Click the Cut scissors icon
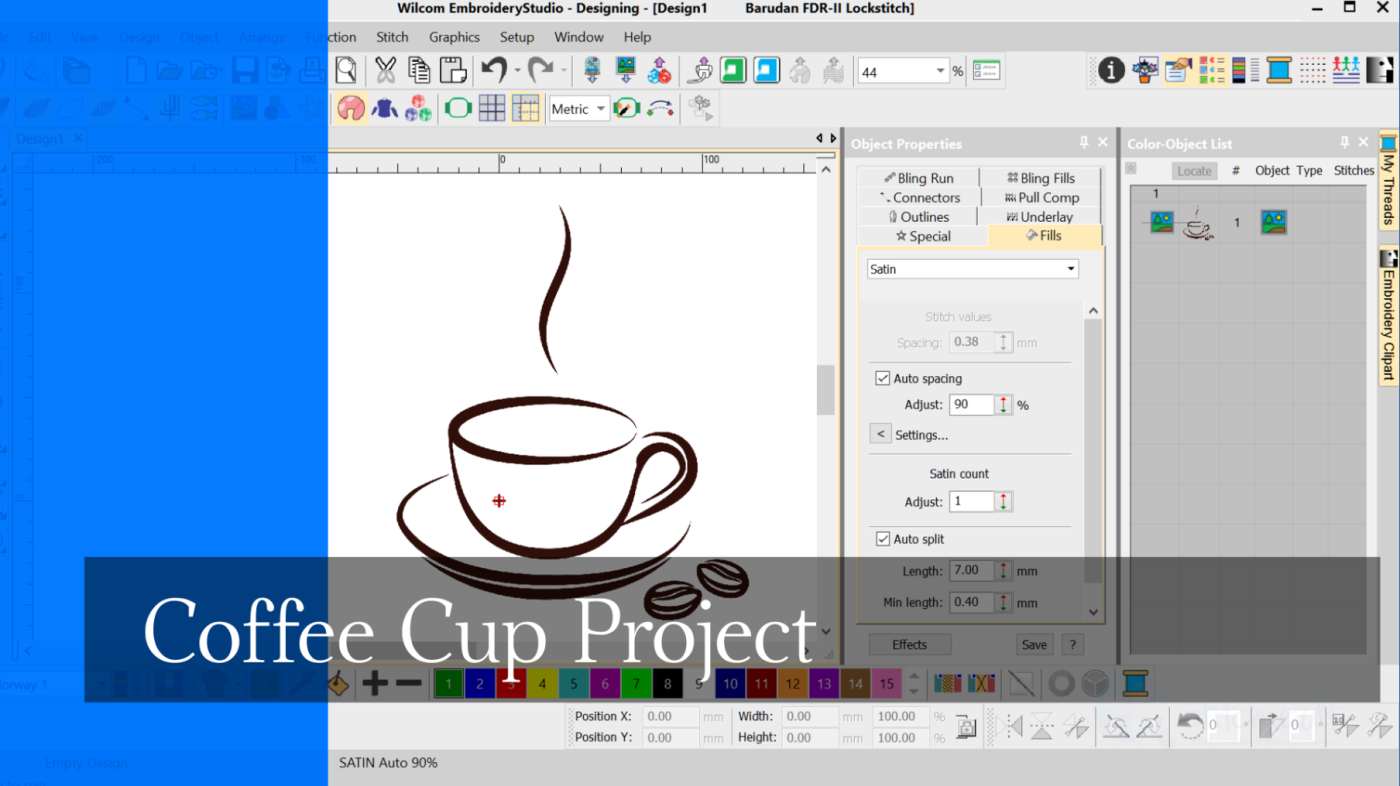1400x786 pixels. 386,70
